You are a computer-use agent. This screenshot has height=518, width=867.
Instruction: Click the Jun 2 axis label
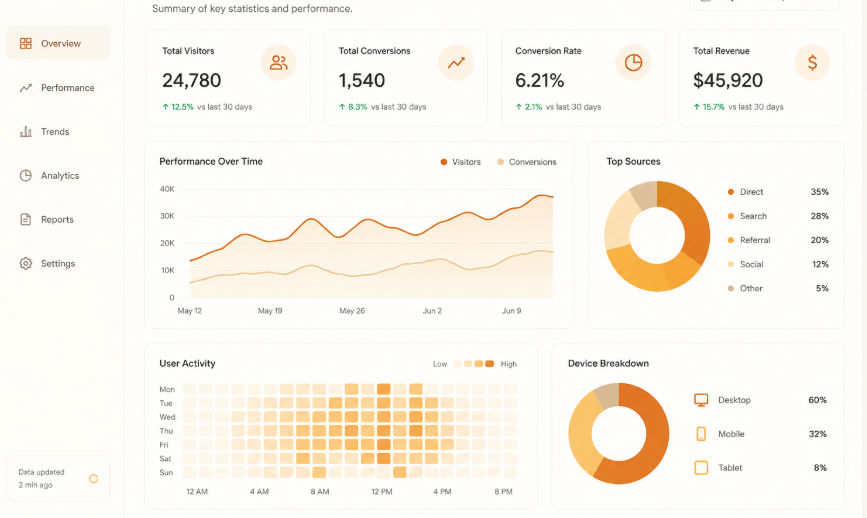coord(432,311)
